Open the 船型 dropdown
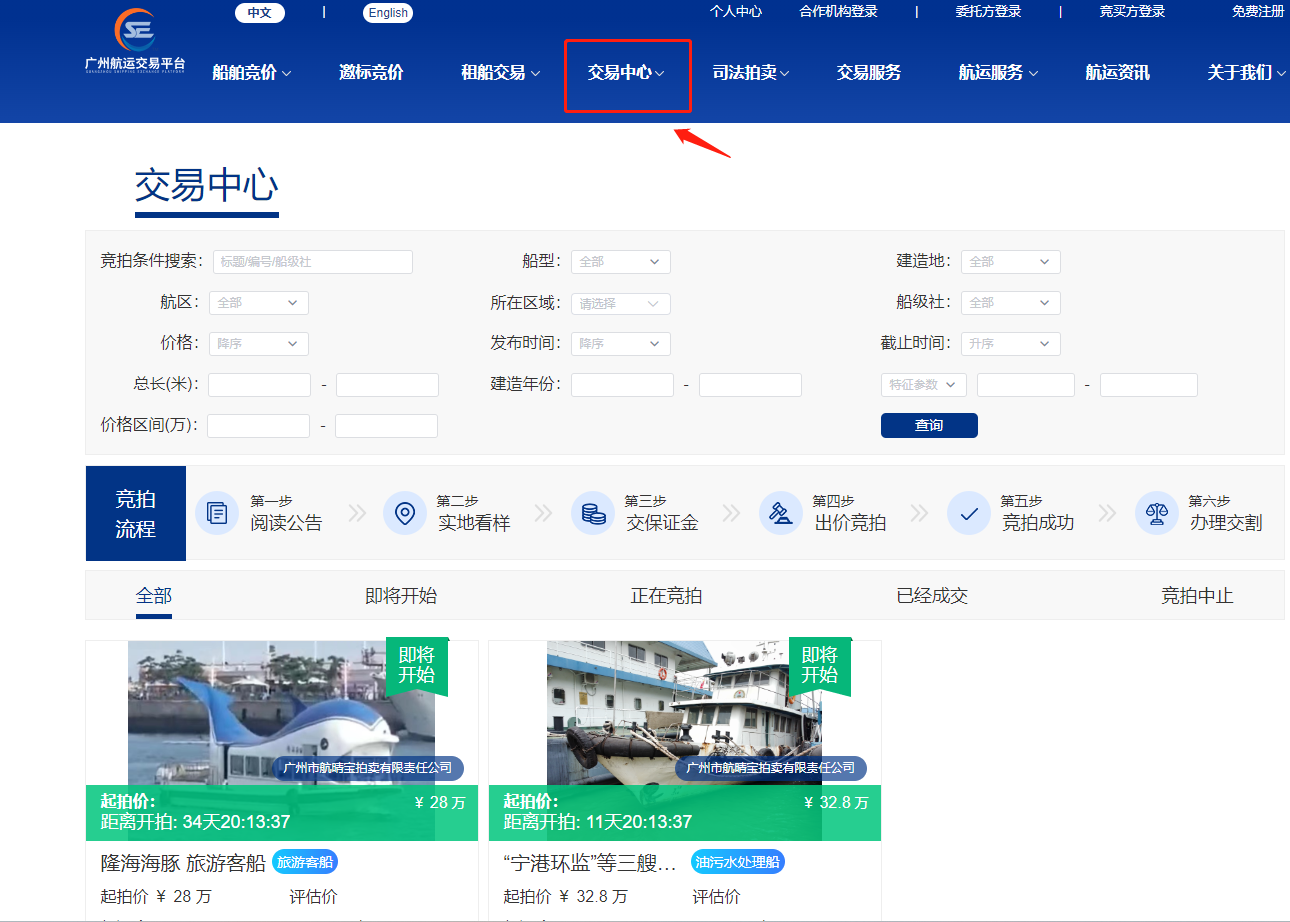 click(x=621, y=262)
